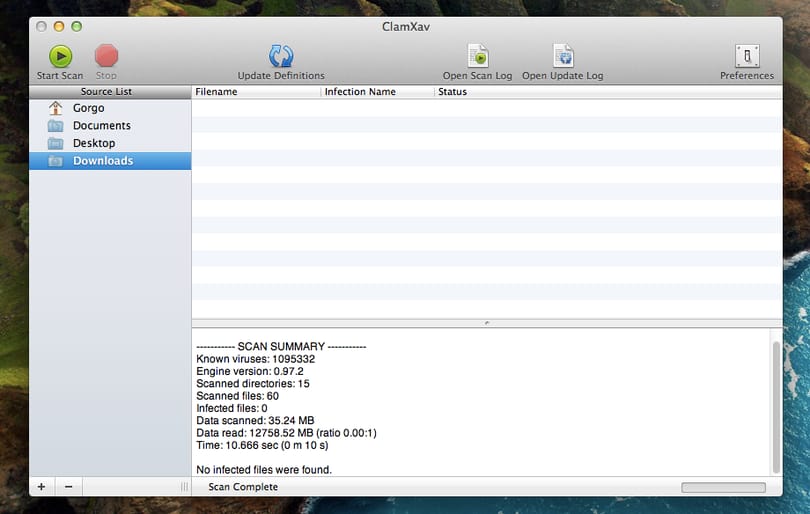
Task: Click the split pane divider handle
Action: 487,323
